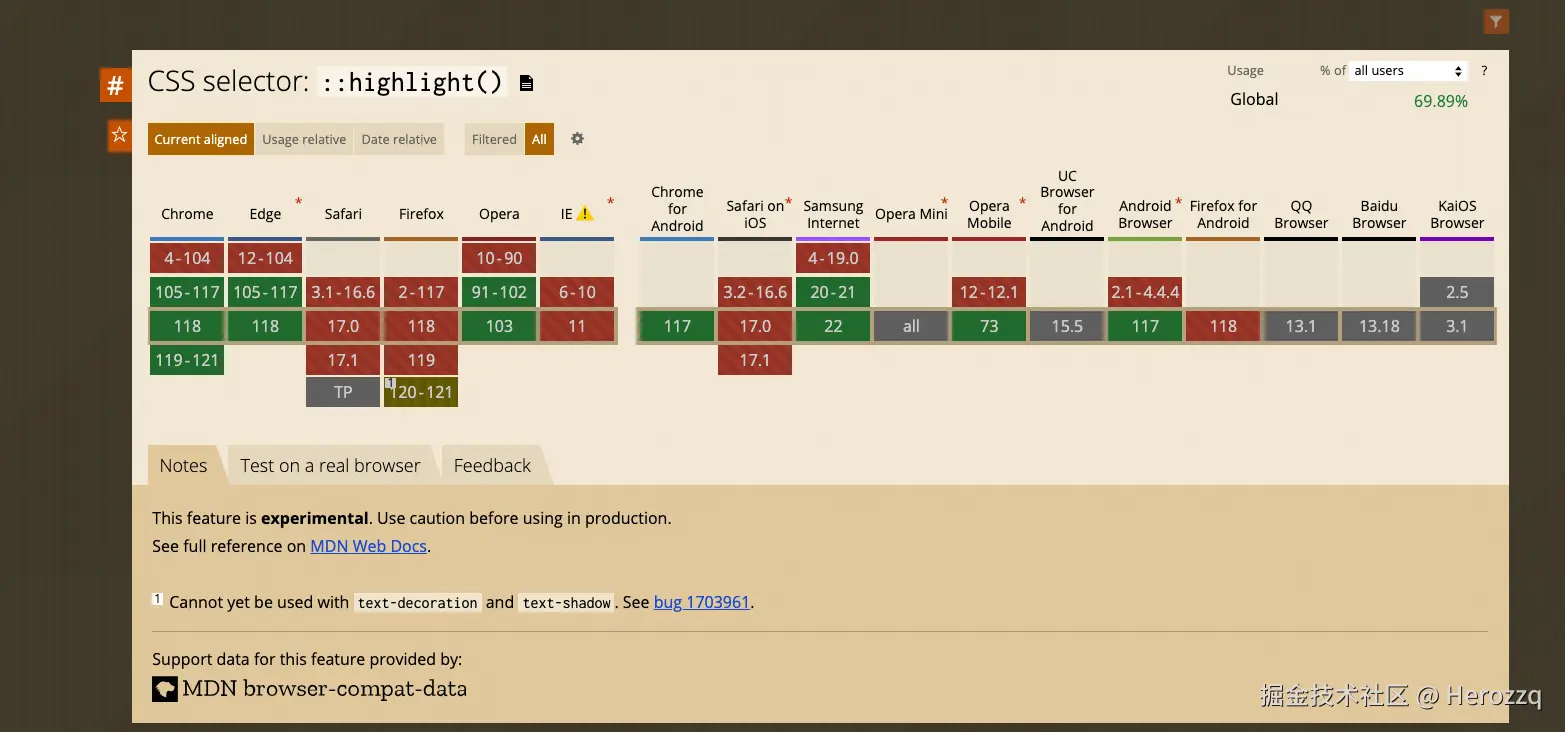Switch to Date relative view
The image size is (1565, 732).
pyautogui.click(x=399, y=139)
